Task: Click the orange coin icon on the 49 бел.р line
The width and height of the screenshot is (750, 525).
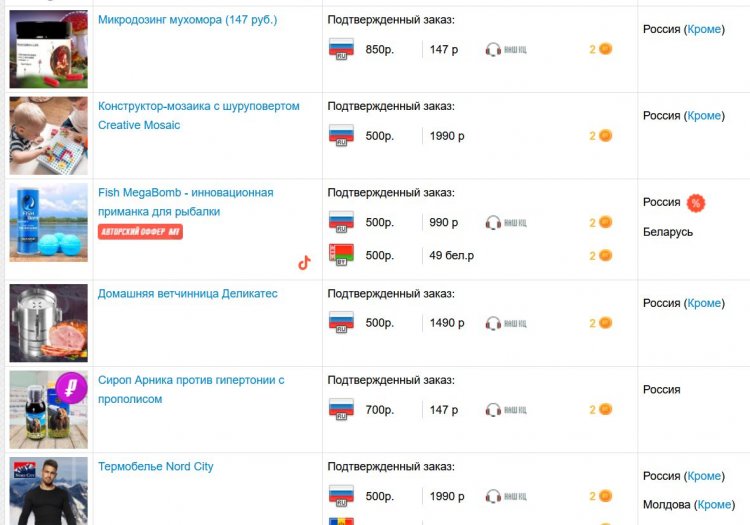Action: click(x=606, y=255)
